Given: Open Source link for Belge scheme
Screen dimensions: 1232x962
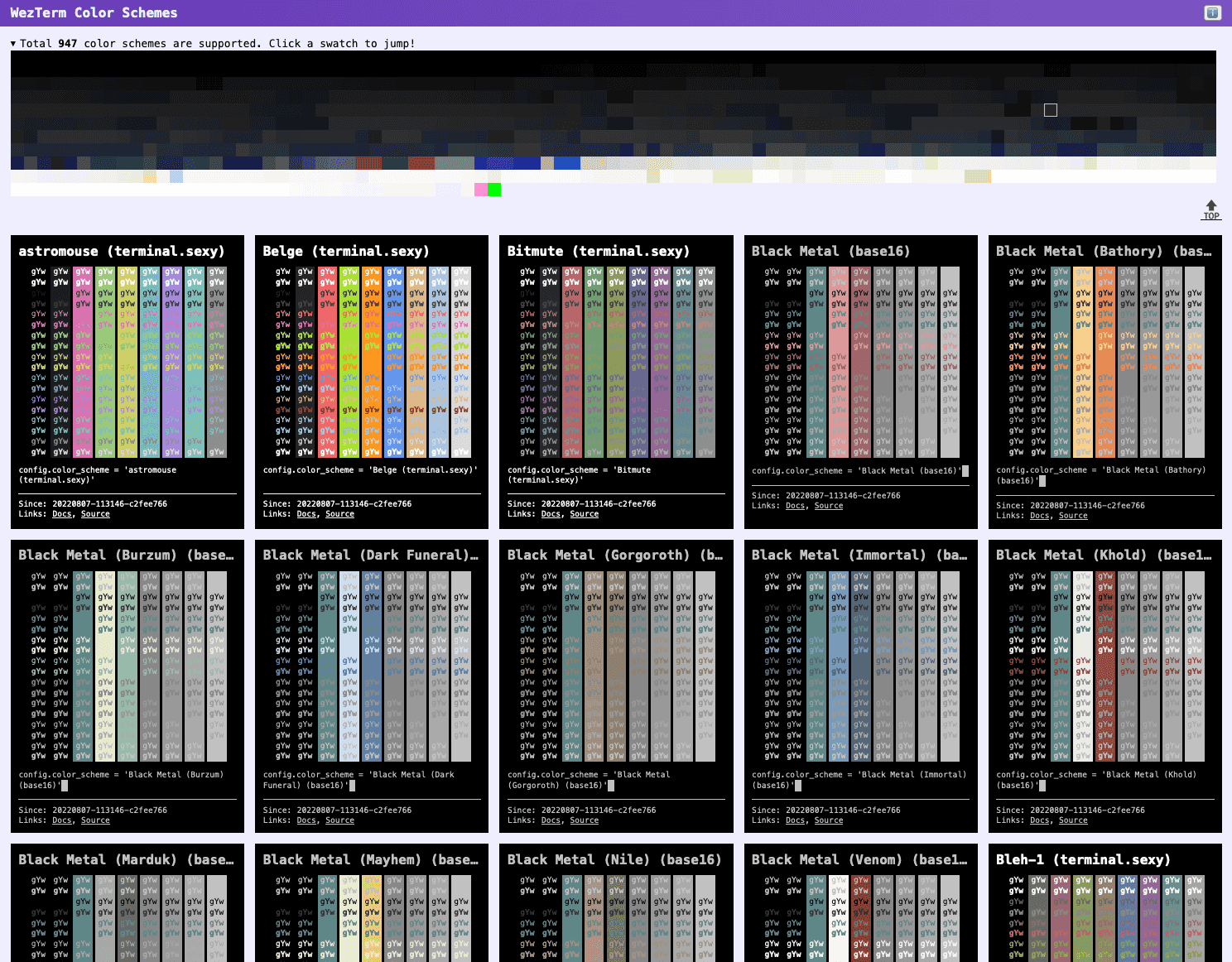Looking at the screenshot, I should [x=339, y=514].
